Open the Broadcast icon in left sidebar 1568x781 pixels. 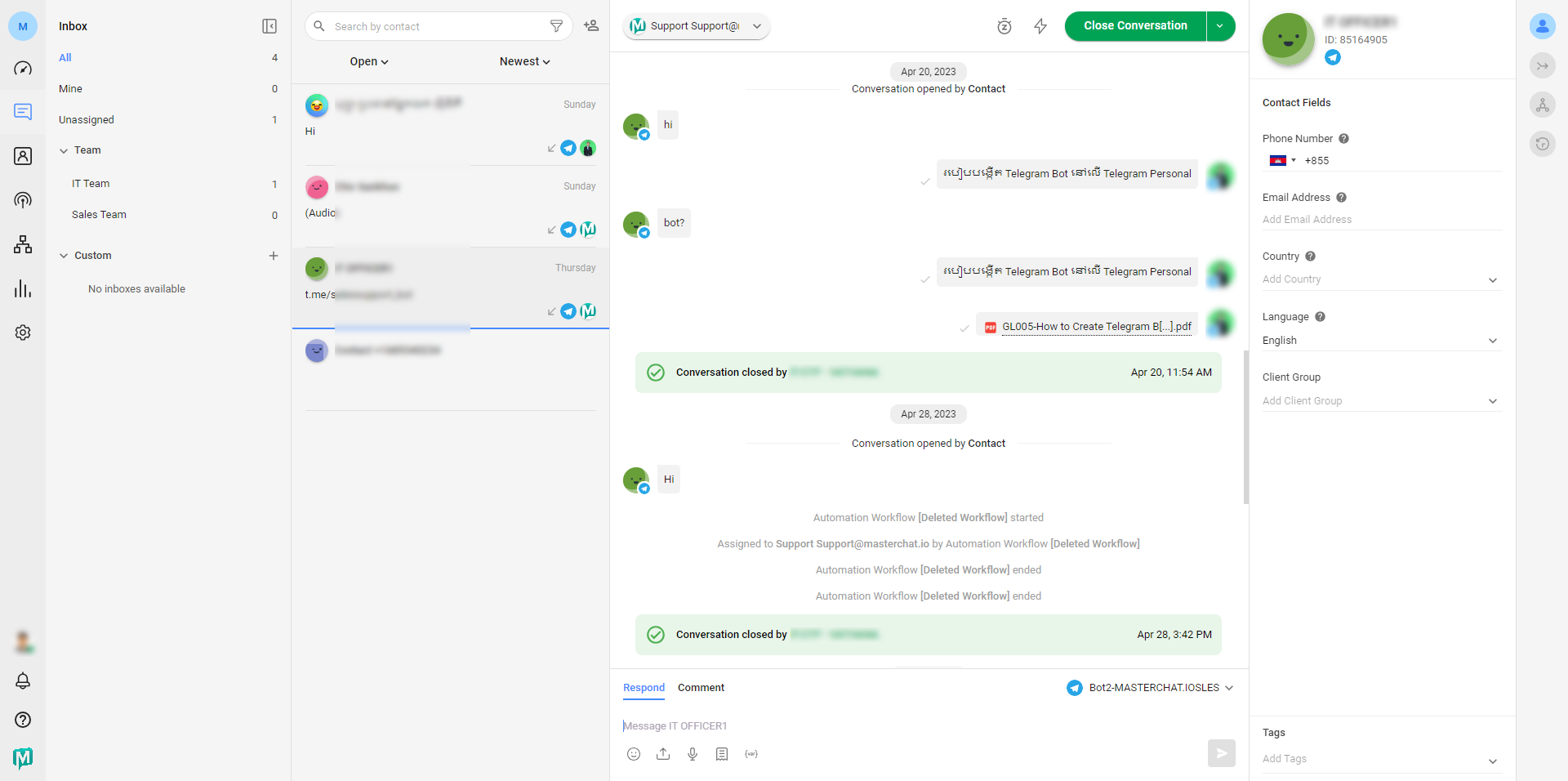pyautogui.click(x=23, y=200)
